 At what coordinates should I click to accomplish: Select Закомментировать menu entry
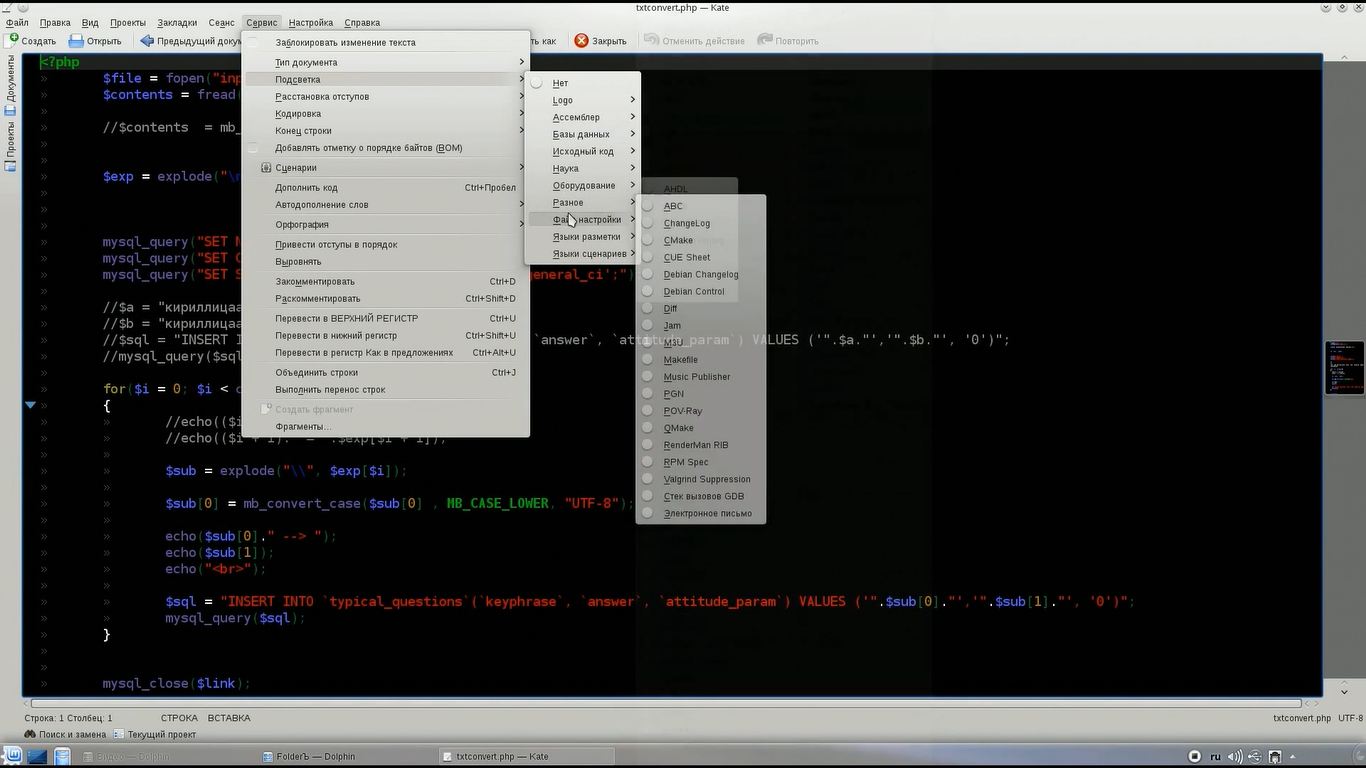pyautogui.click(x=315, y=282)
